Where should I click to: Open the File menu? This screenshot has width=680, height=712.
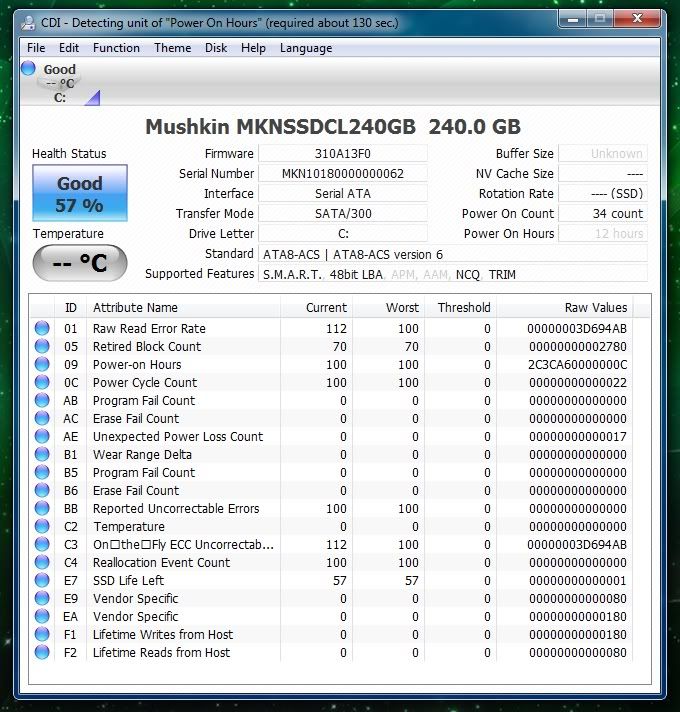(36, 48)
